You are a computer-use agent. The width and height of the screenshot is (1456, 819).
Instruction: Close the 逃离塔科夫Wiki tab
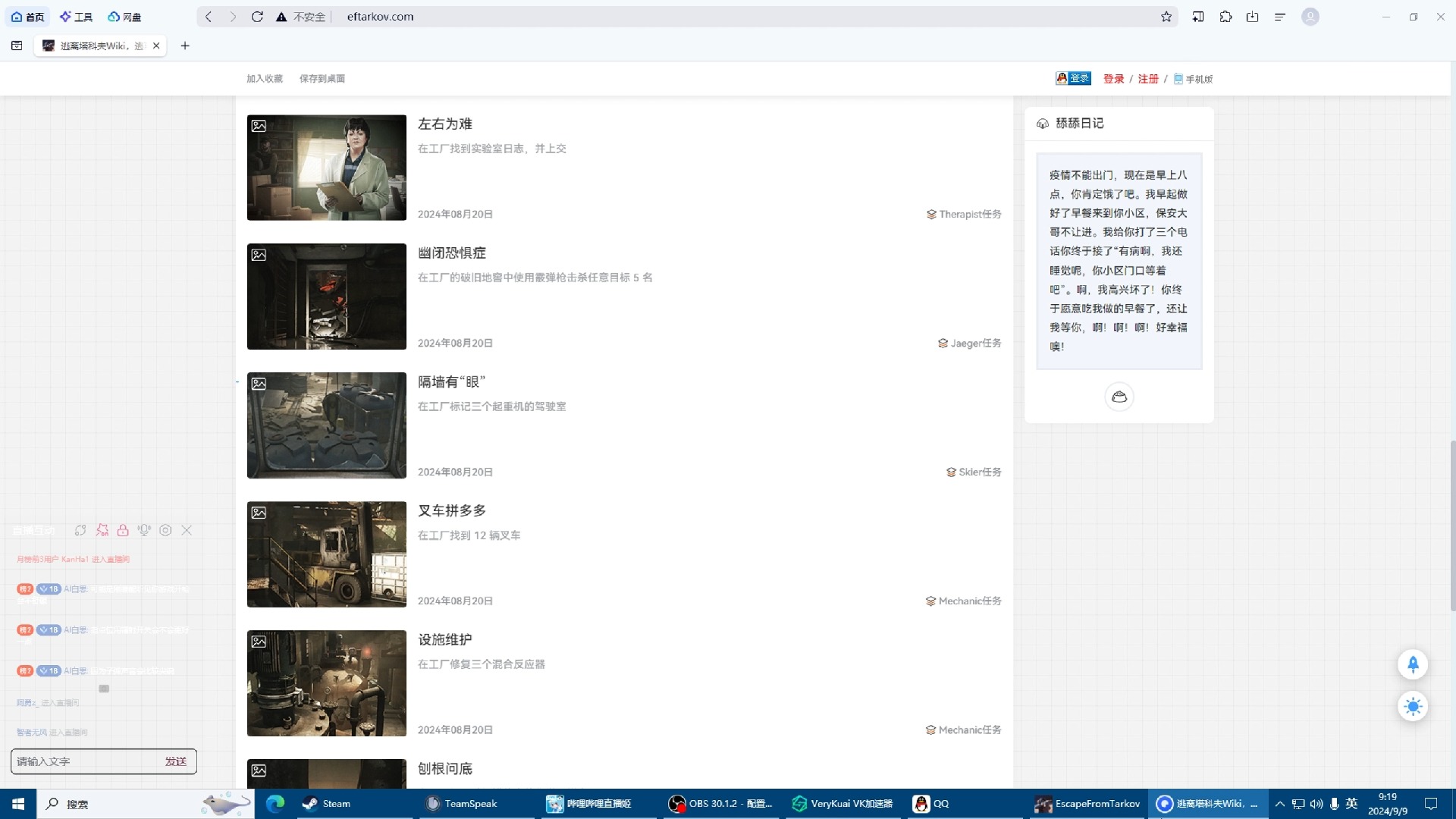click(156, 45)
